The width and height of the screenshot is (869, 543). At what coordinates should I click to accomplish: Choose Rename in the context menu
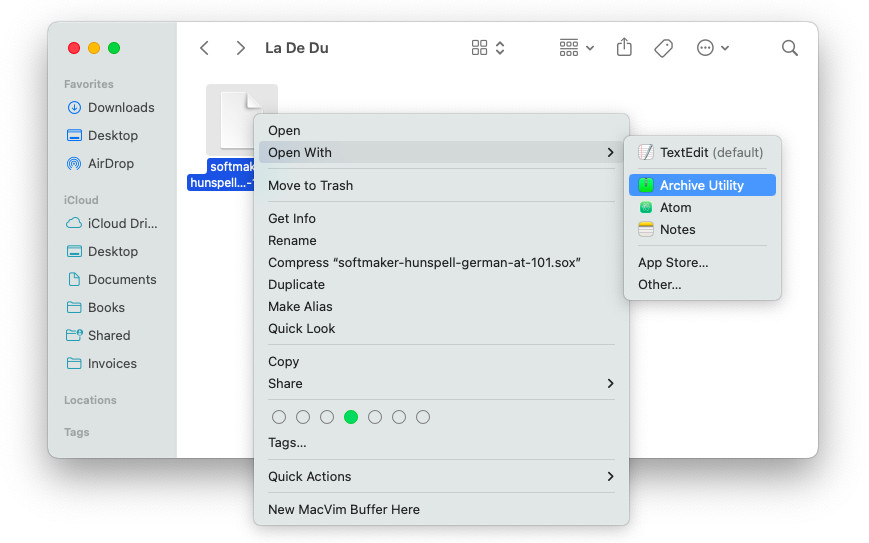tap(441, 240)
